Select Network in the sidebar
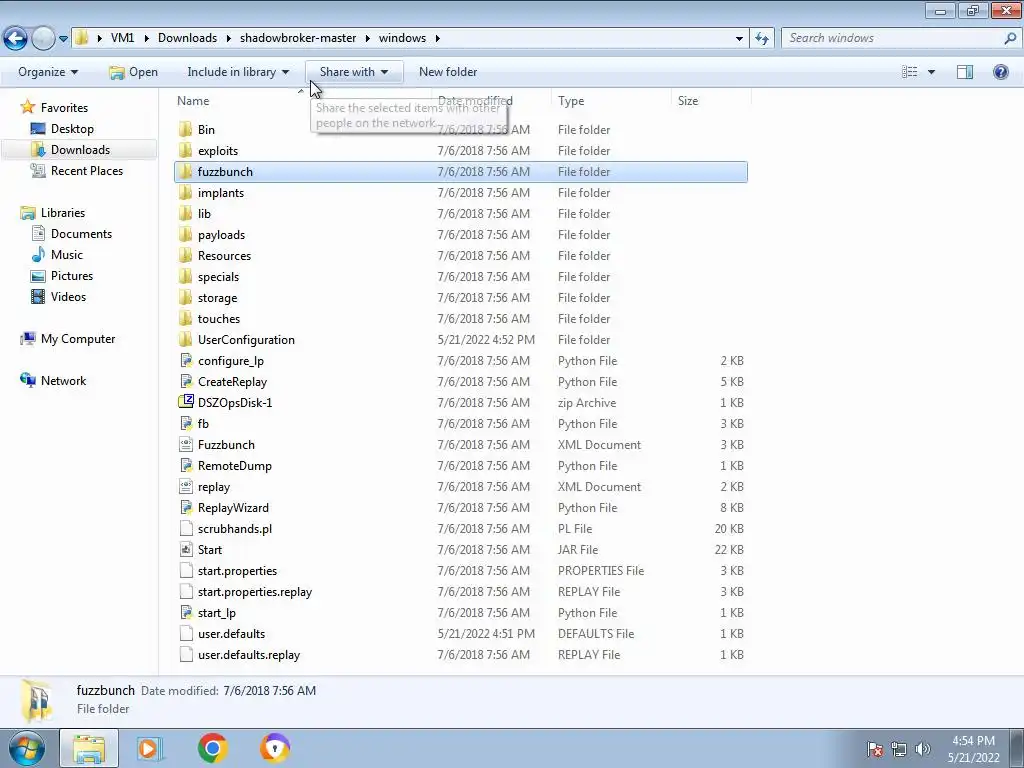The image size is (1024, 768). pos(63,381)
